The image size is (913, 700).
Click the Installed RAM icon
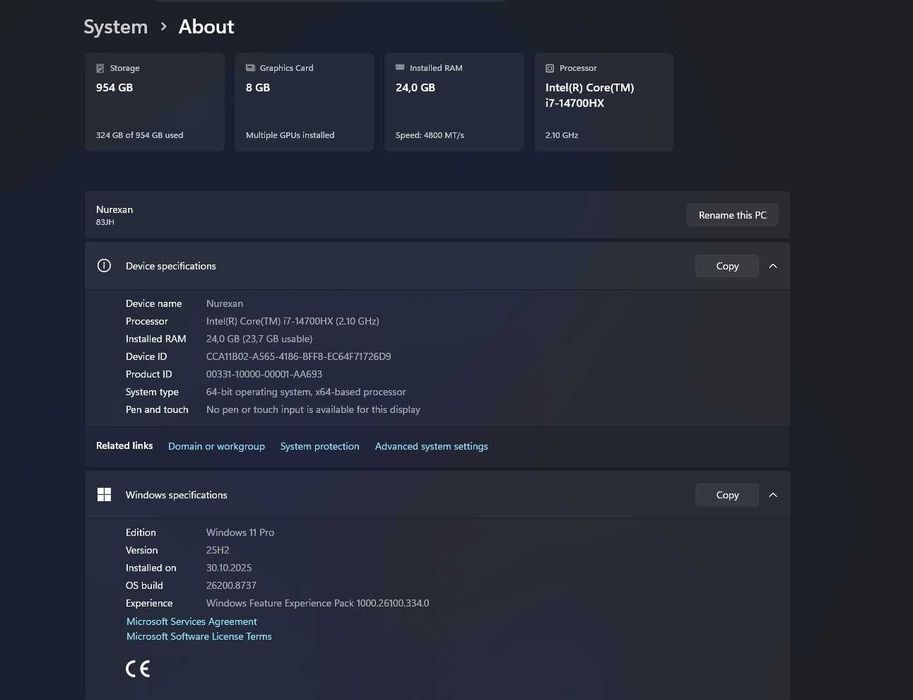tap(400, 68)
